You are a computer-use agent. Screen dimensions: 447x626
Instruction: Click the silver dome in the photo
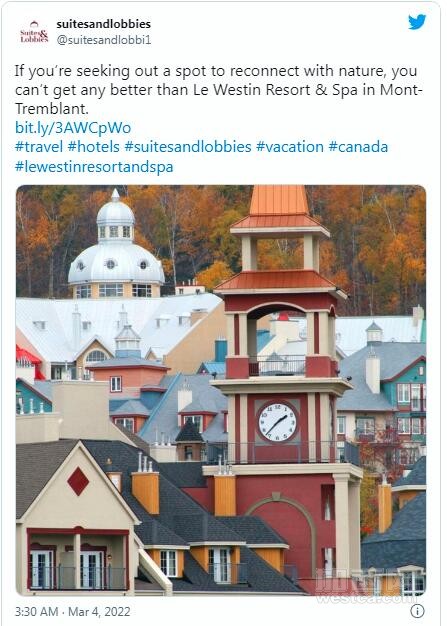click(x=116, y=248)
